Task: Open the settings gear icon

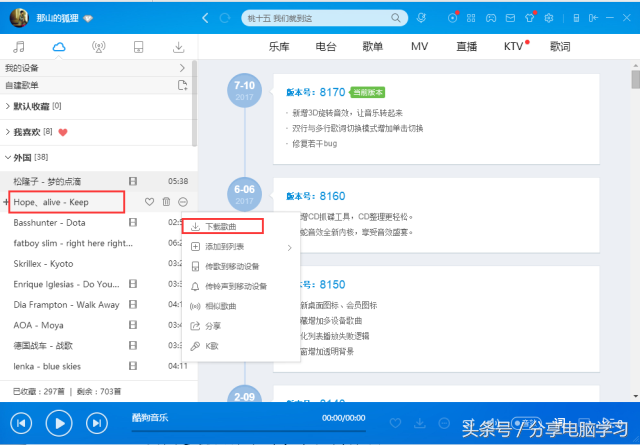Action: coord(549,18)
